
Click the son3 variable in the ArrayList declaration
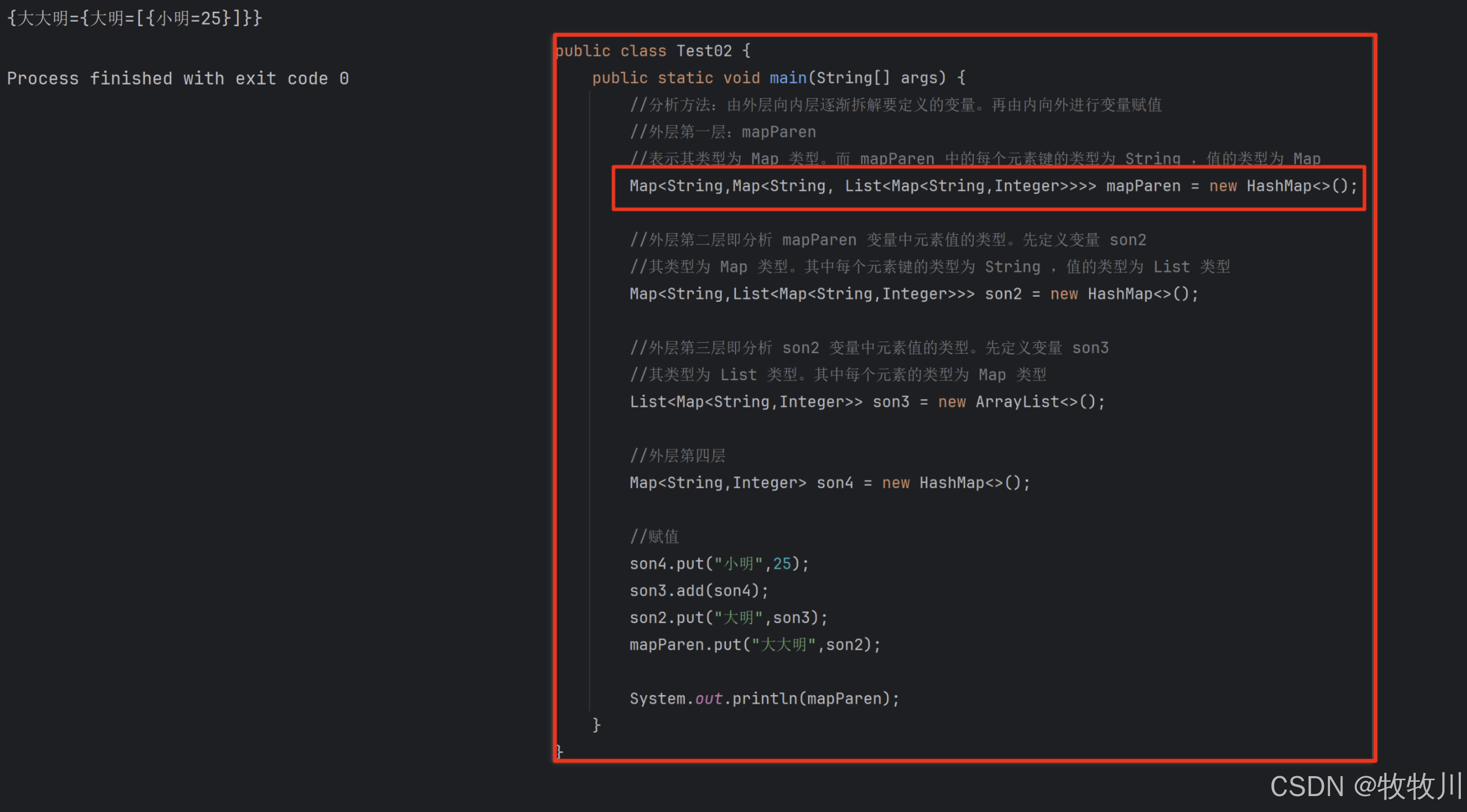pos(891,402)
